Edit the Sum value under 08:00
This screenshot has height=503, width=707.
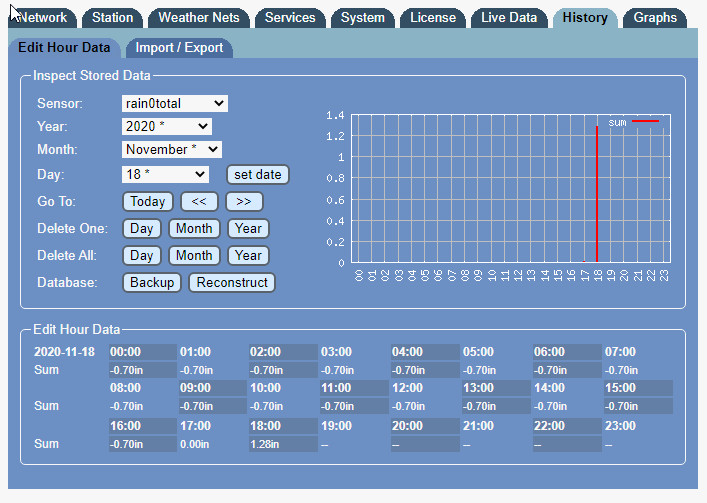(x=143, y=406)
